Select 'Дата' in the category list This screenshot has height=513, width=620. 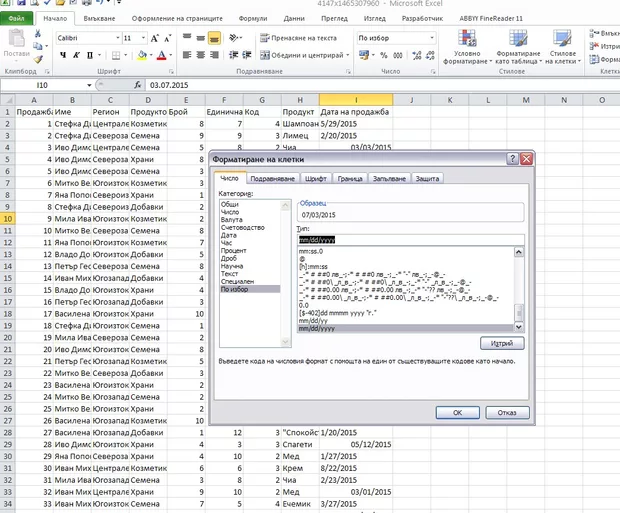(x=229, y=237)
